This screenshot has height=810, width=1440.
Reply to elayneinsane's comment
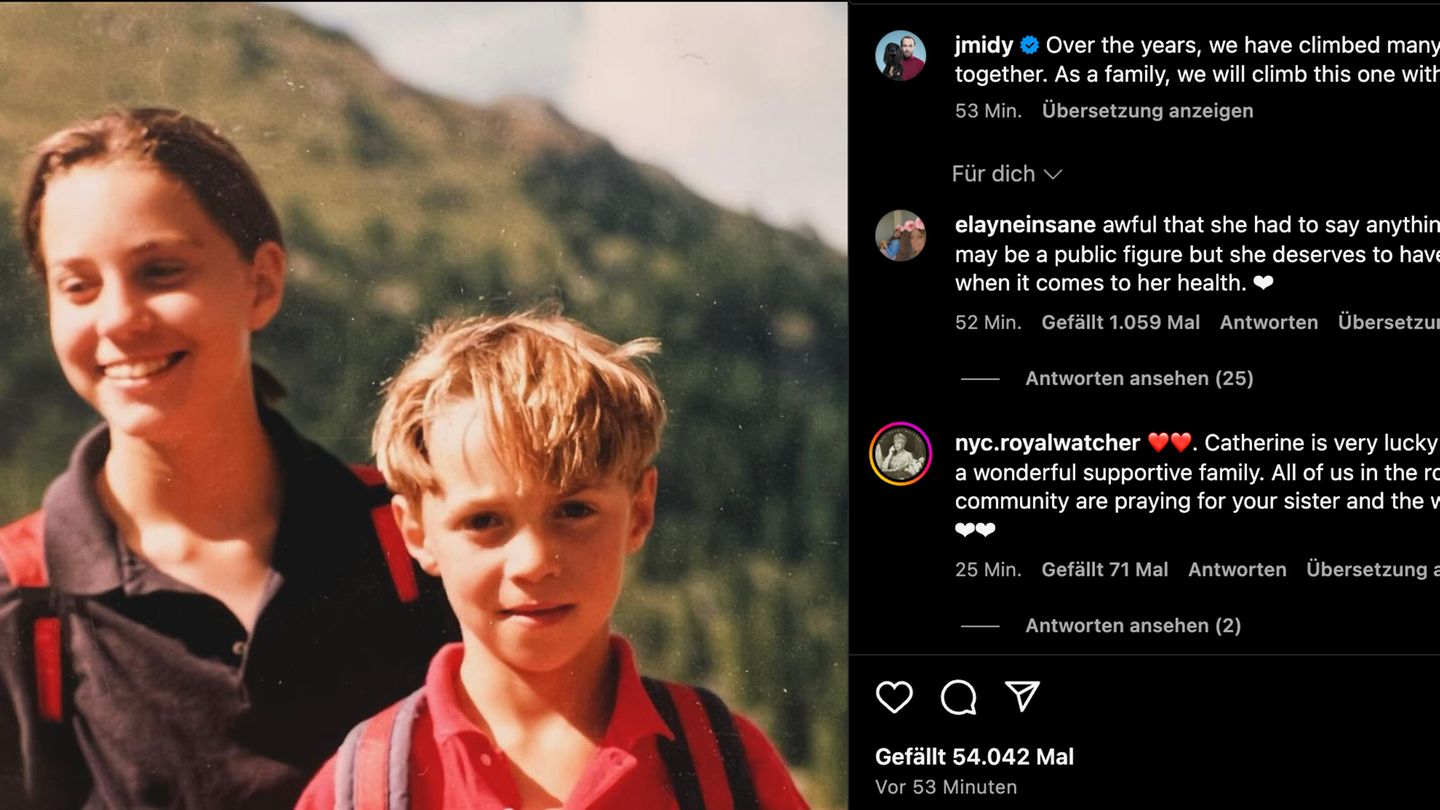click(x=1268, y=322)
